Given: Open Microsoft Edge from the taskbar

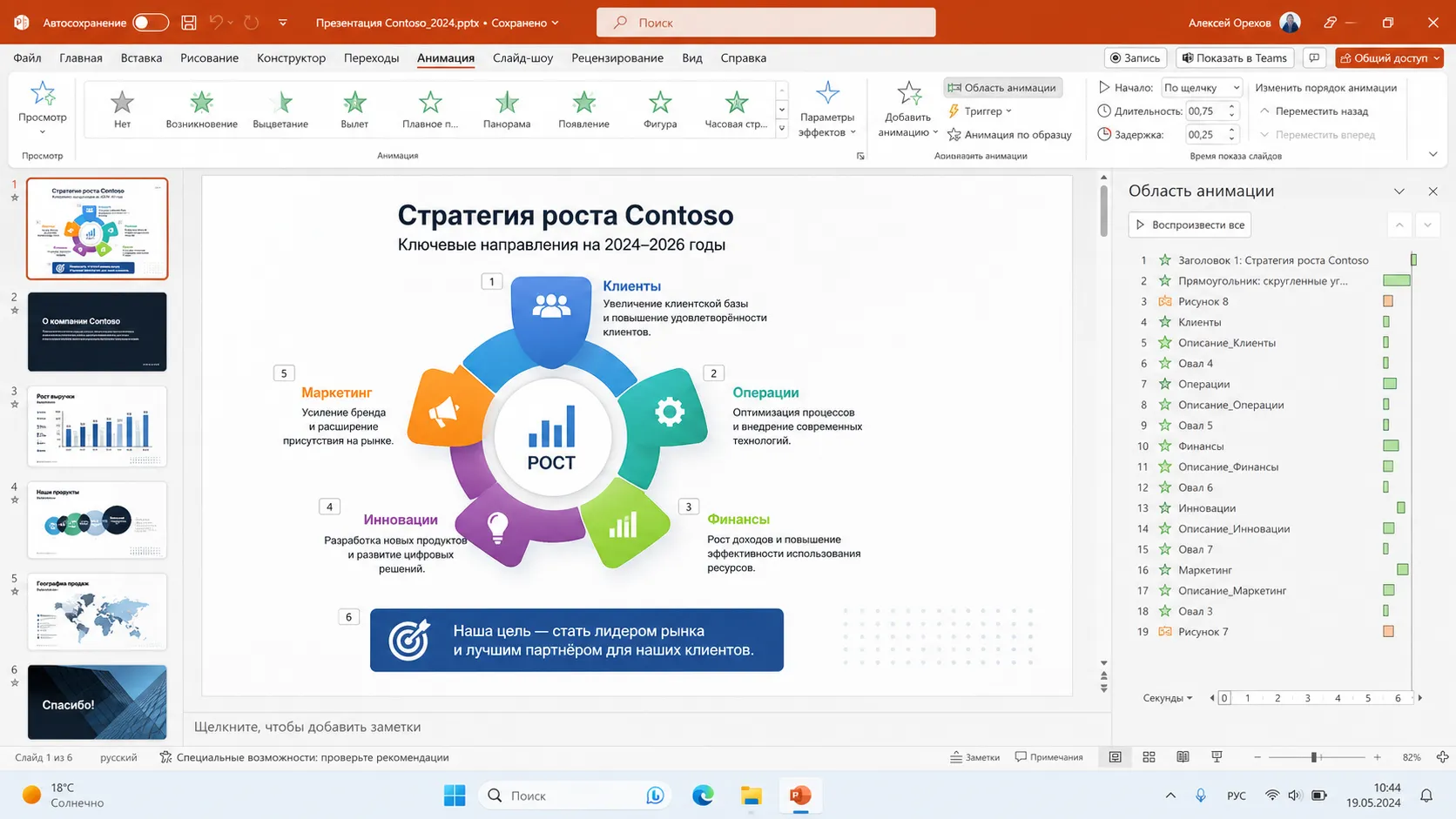Looking at the screenshot, I should (x=703, y=796).
